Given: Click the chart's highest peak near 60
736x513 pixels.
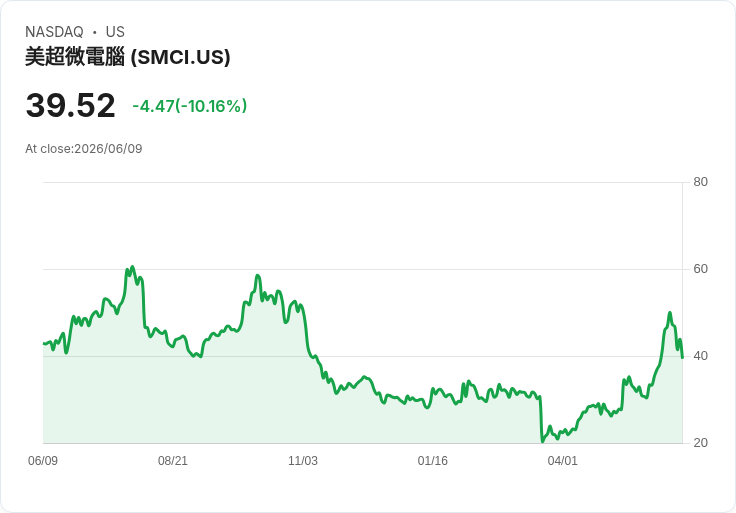Looking at the screenshot, I should coord(132,267).
